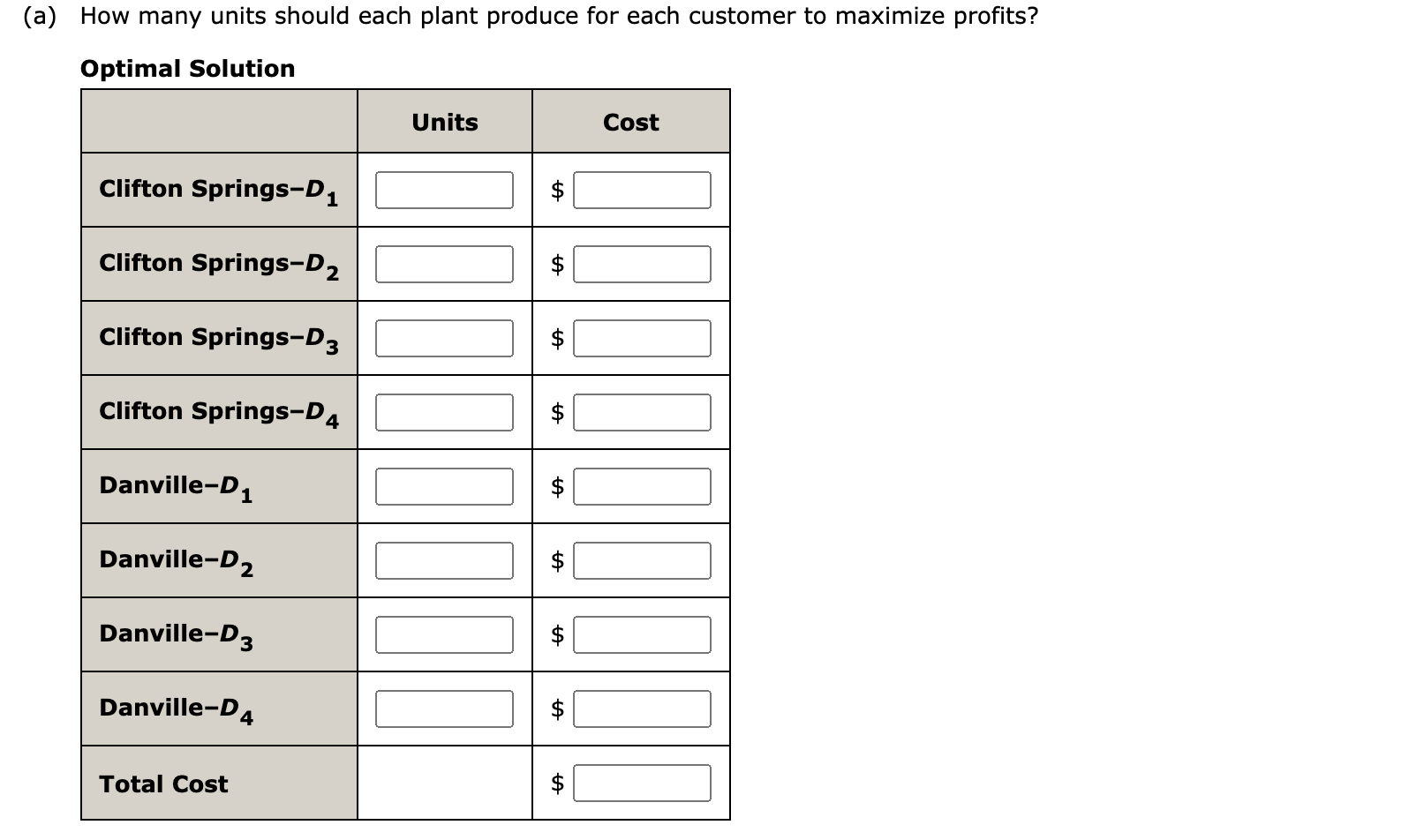
Task: Click the Cost box for Clifton Springs-D2
Action: [642, 263]
